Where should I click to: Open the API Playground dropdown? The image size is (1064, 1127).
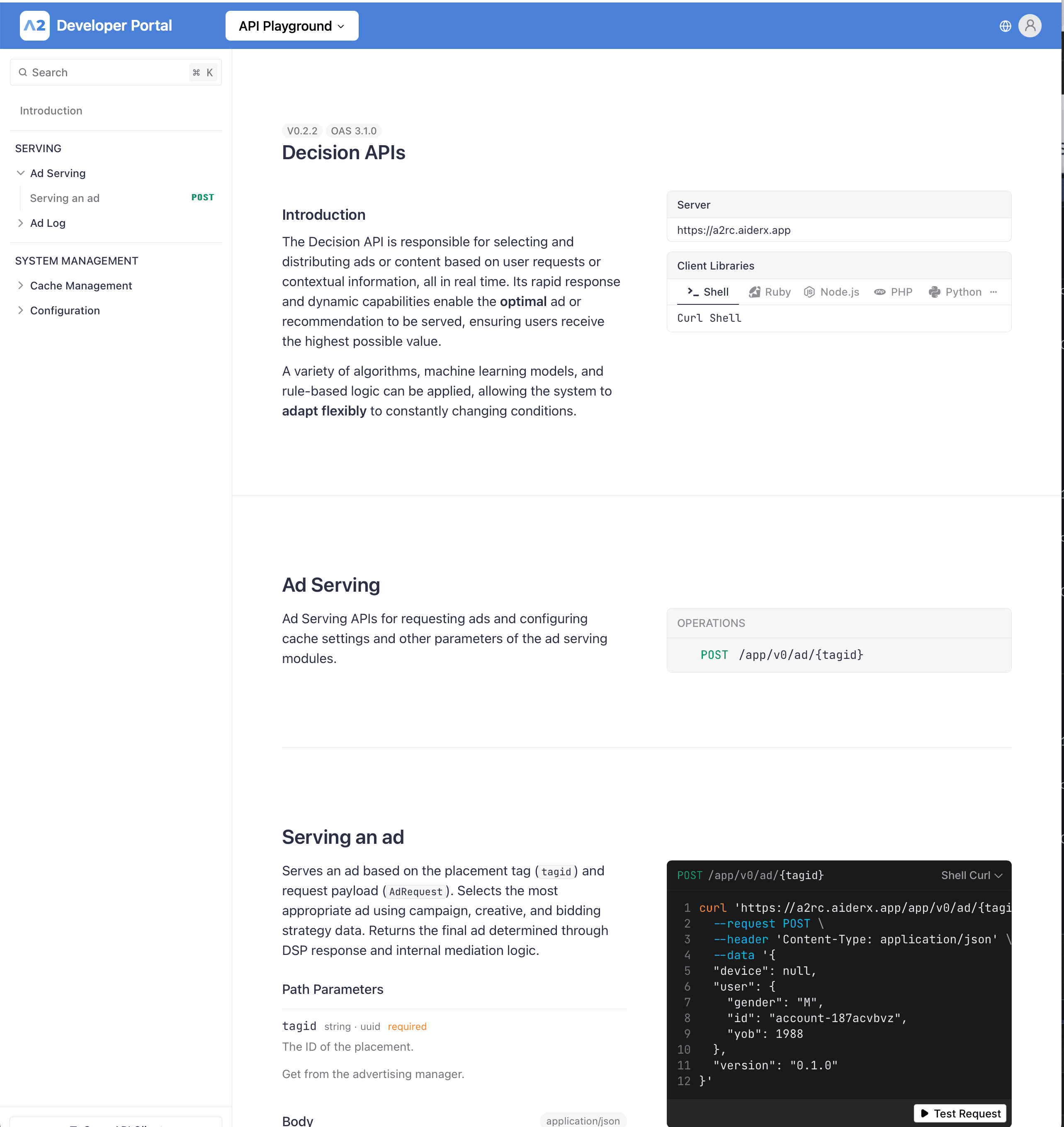[292, 26]
